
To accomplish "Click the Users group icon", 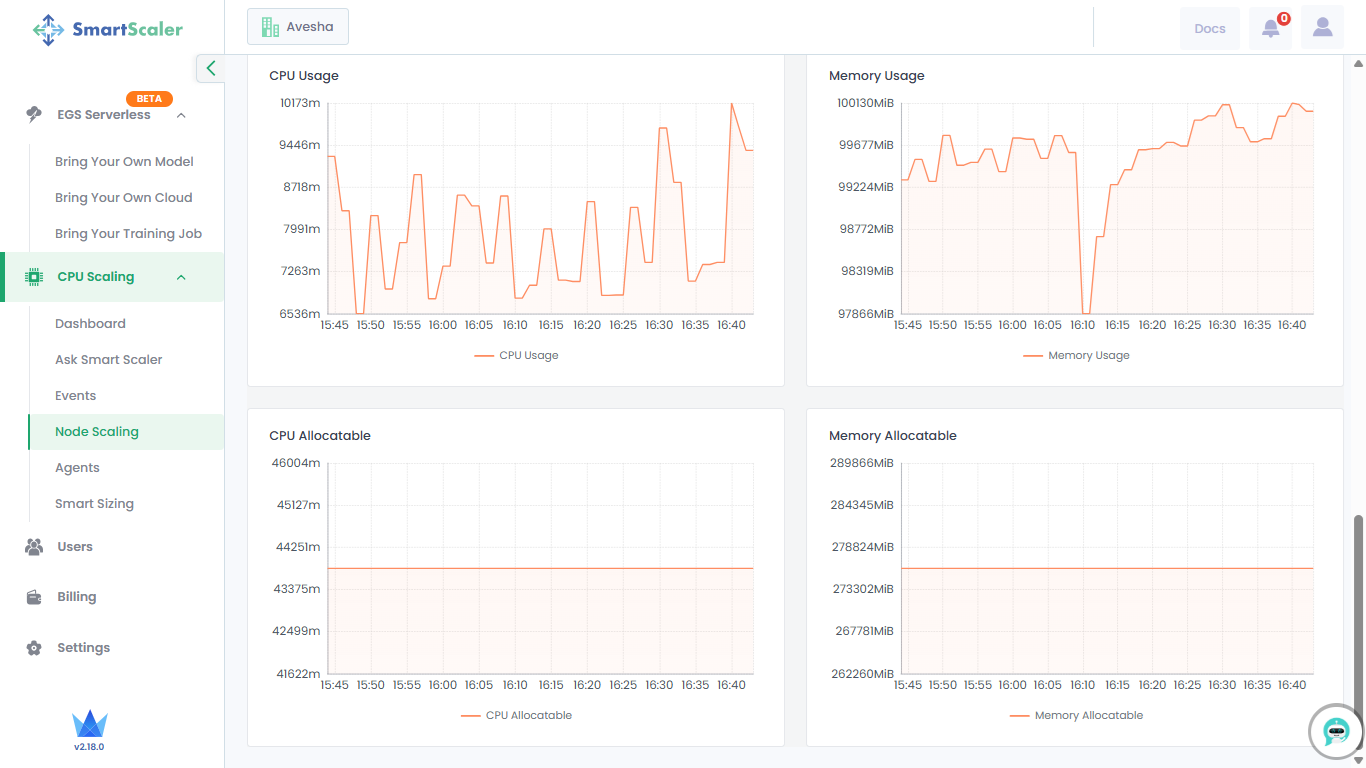I will tap(34, 547).
